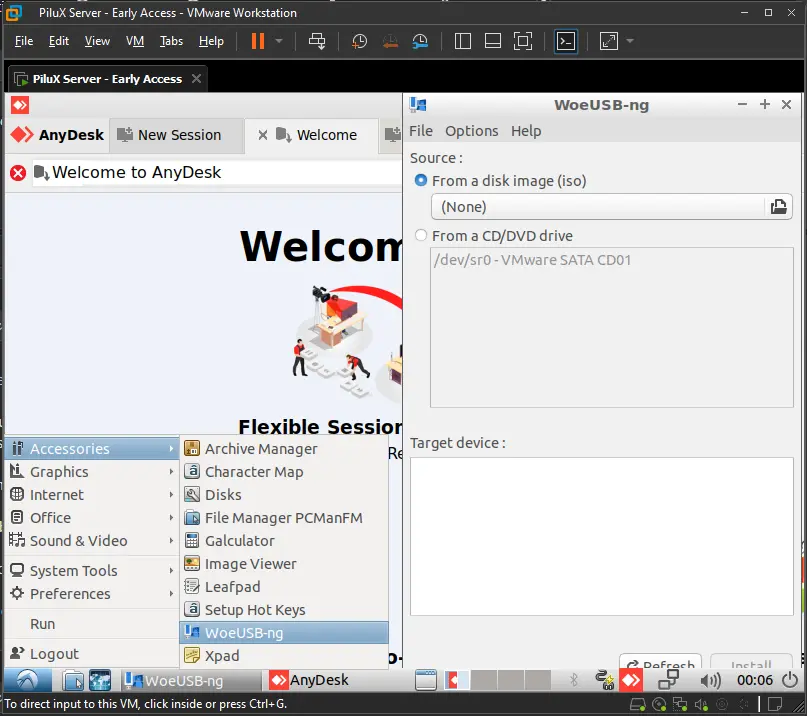Open Run from the start menu

(92, 624)
